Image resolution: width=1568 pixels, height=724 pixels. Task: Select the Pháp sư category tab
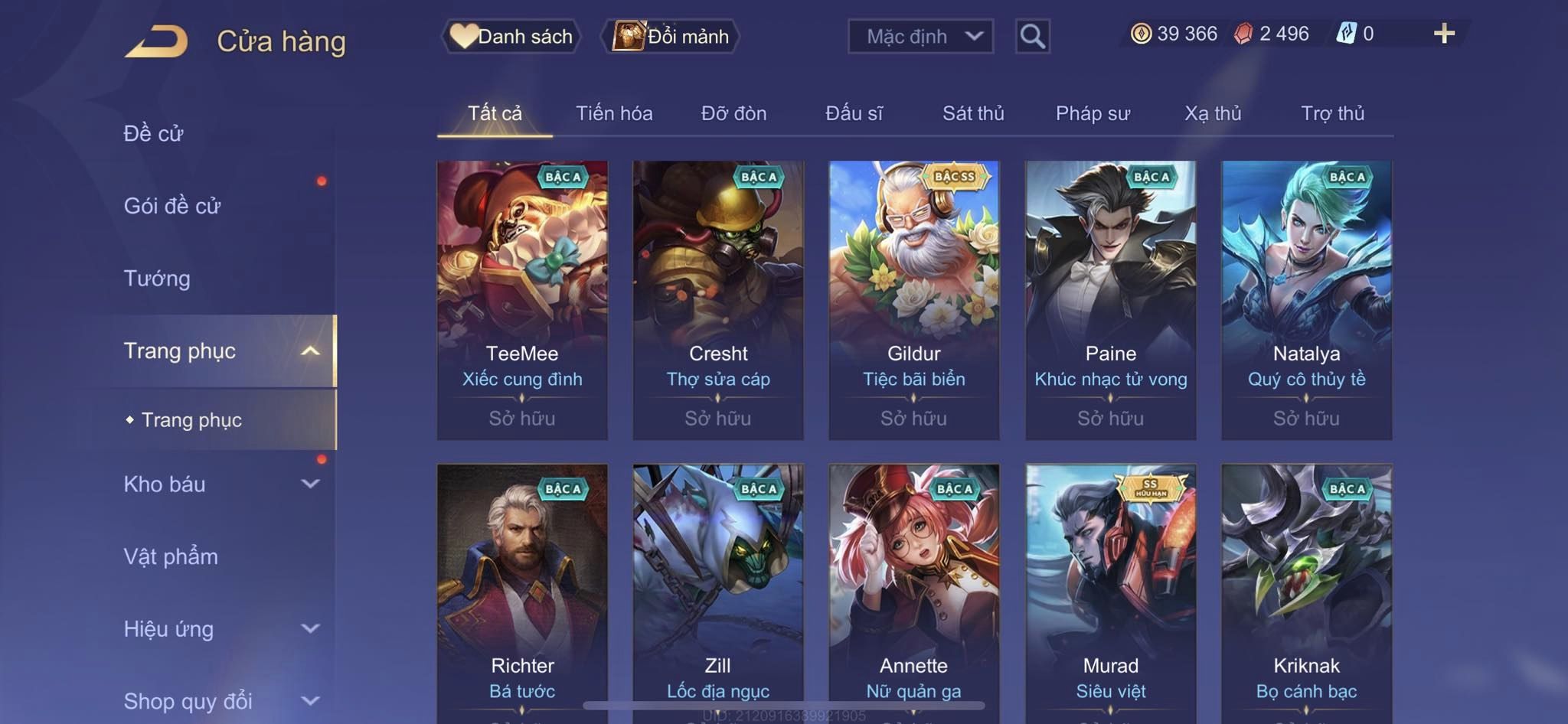1093,113
